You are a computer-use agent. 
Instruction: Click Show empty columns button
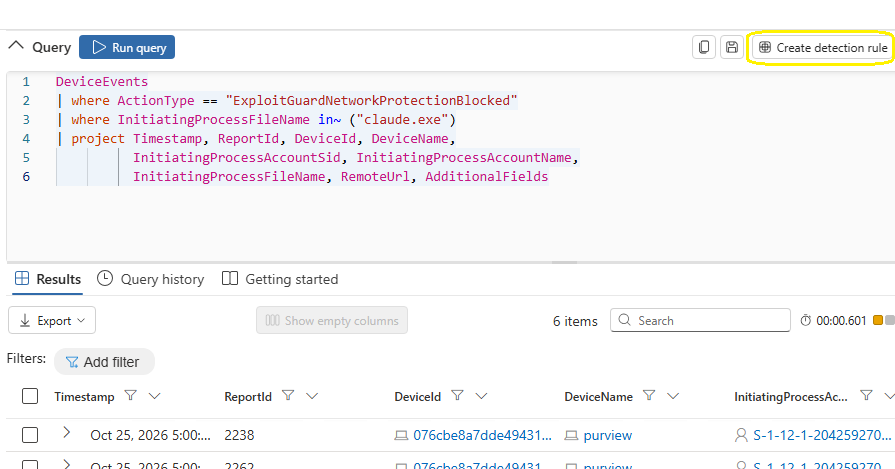(332, 321)
